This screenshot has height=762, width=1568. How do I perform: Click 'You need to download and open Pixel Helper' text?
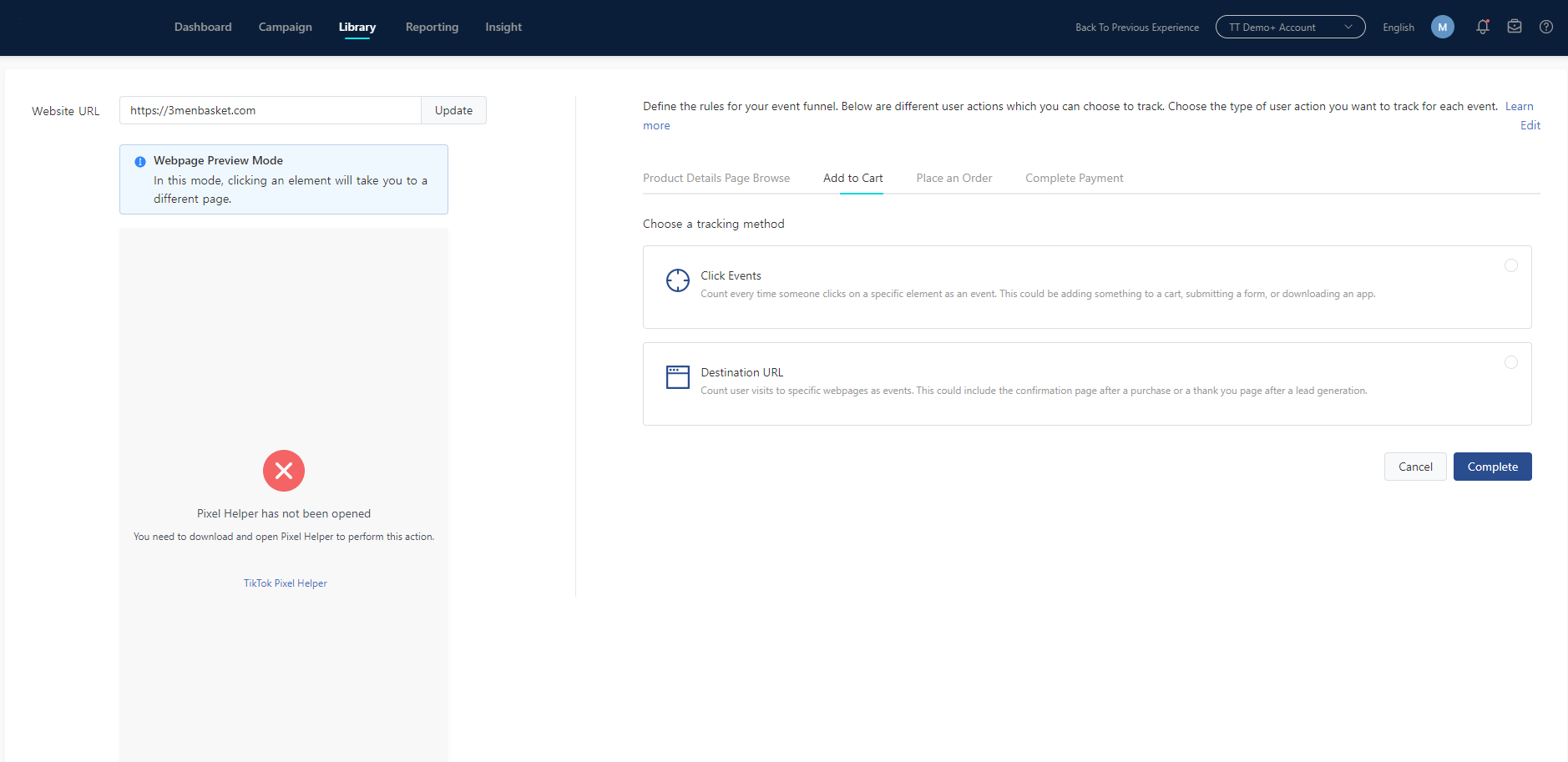(284, 537)
